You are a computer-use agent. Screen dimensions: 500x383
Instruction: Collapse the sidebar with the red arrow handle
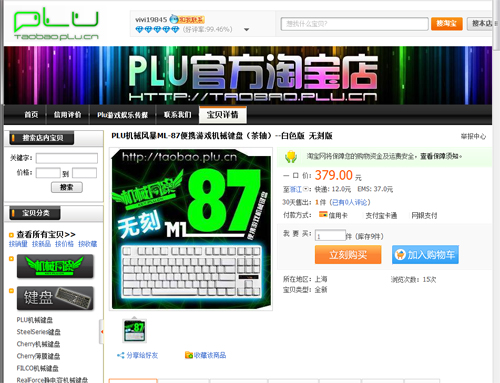click(x=102, y=332)
